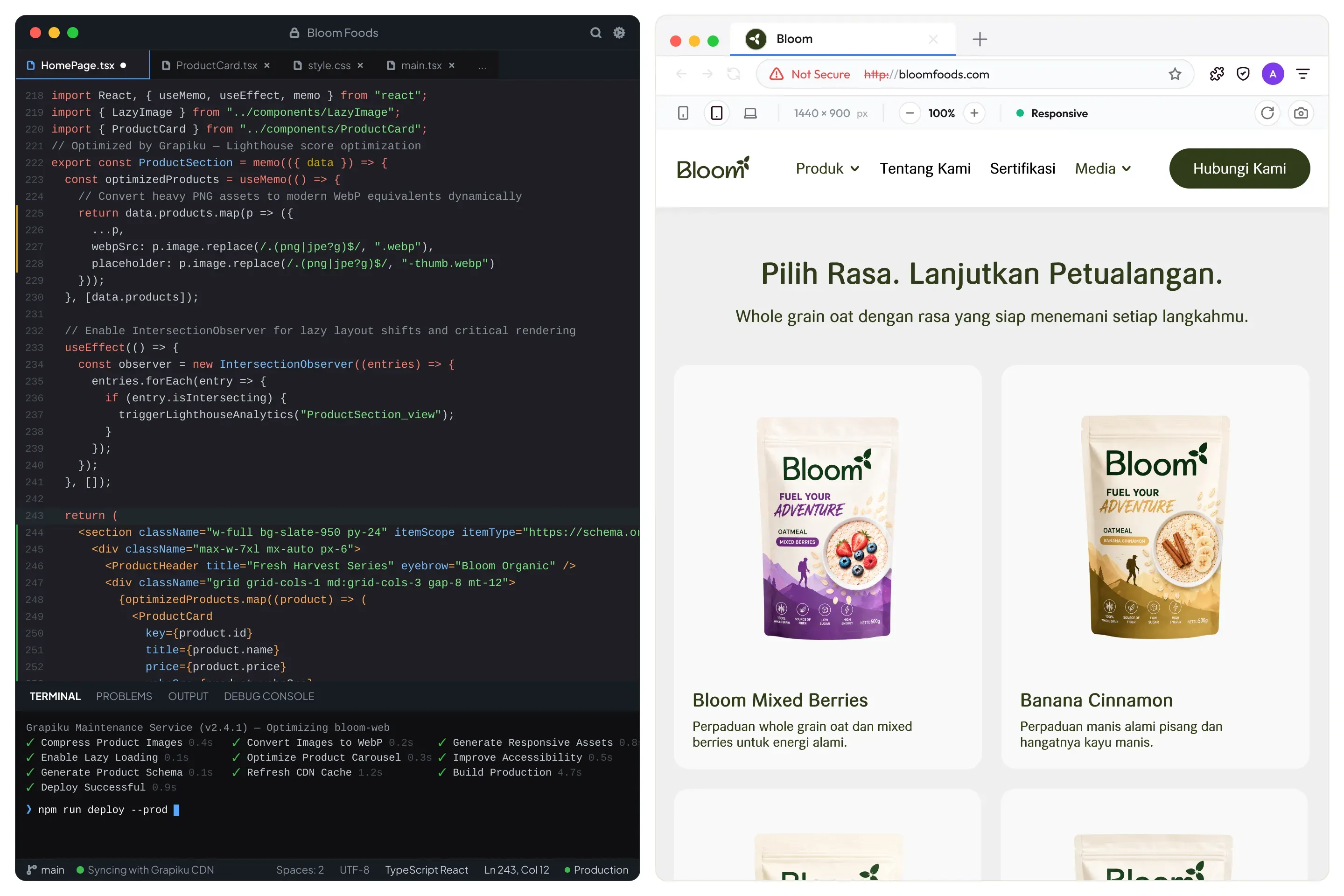Viewport: 1344px width, 896px height.
Task: Click the Bloom logo in the site header
Action: [713, 168]
